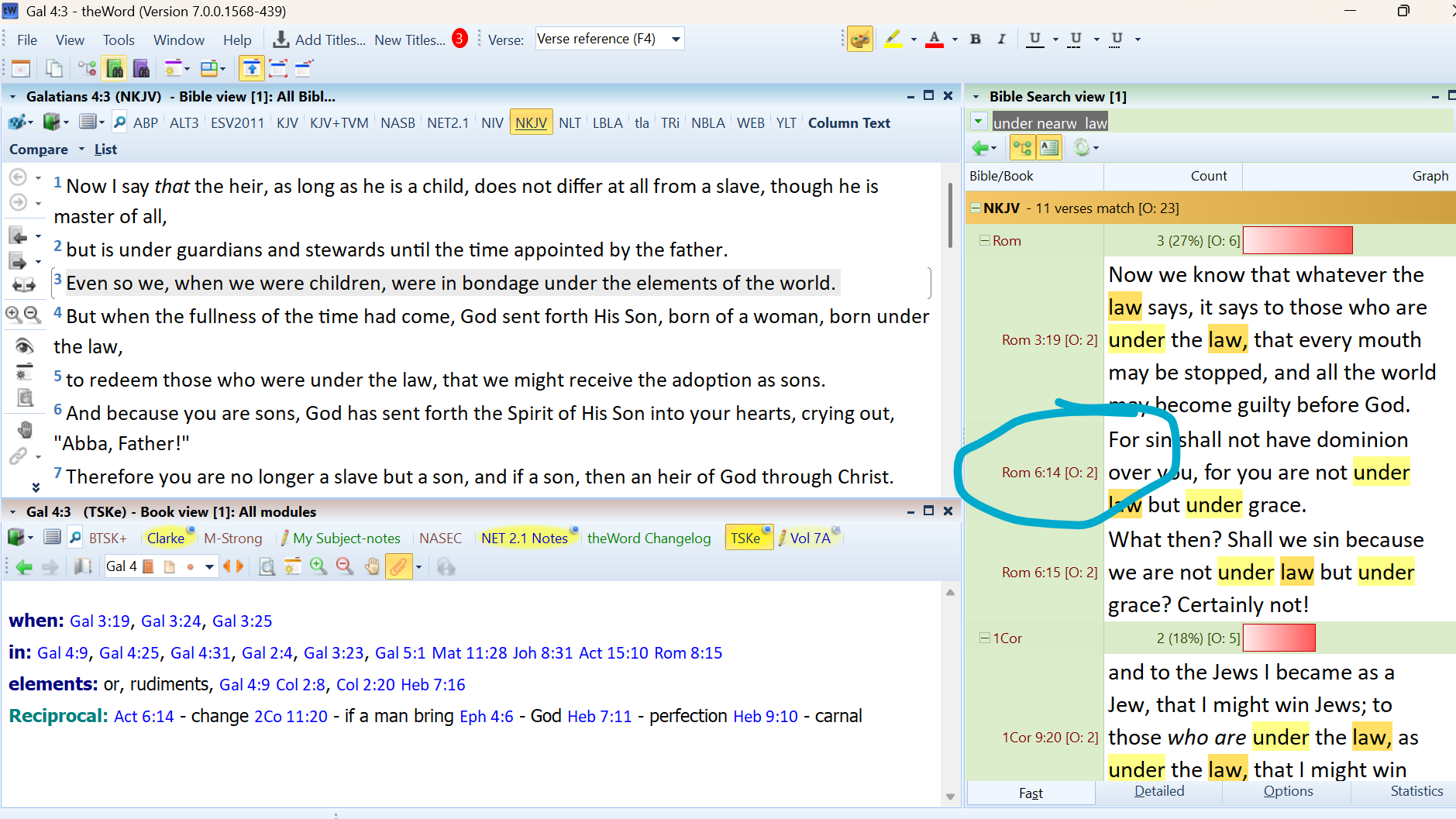The image size is (1456, 819).
Task: Apply dotted underline style
Action: coord(1117,39)
